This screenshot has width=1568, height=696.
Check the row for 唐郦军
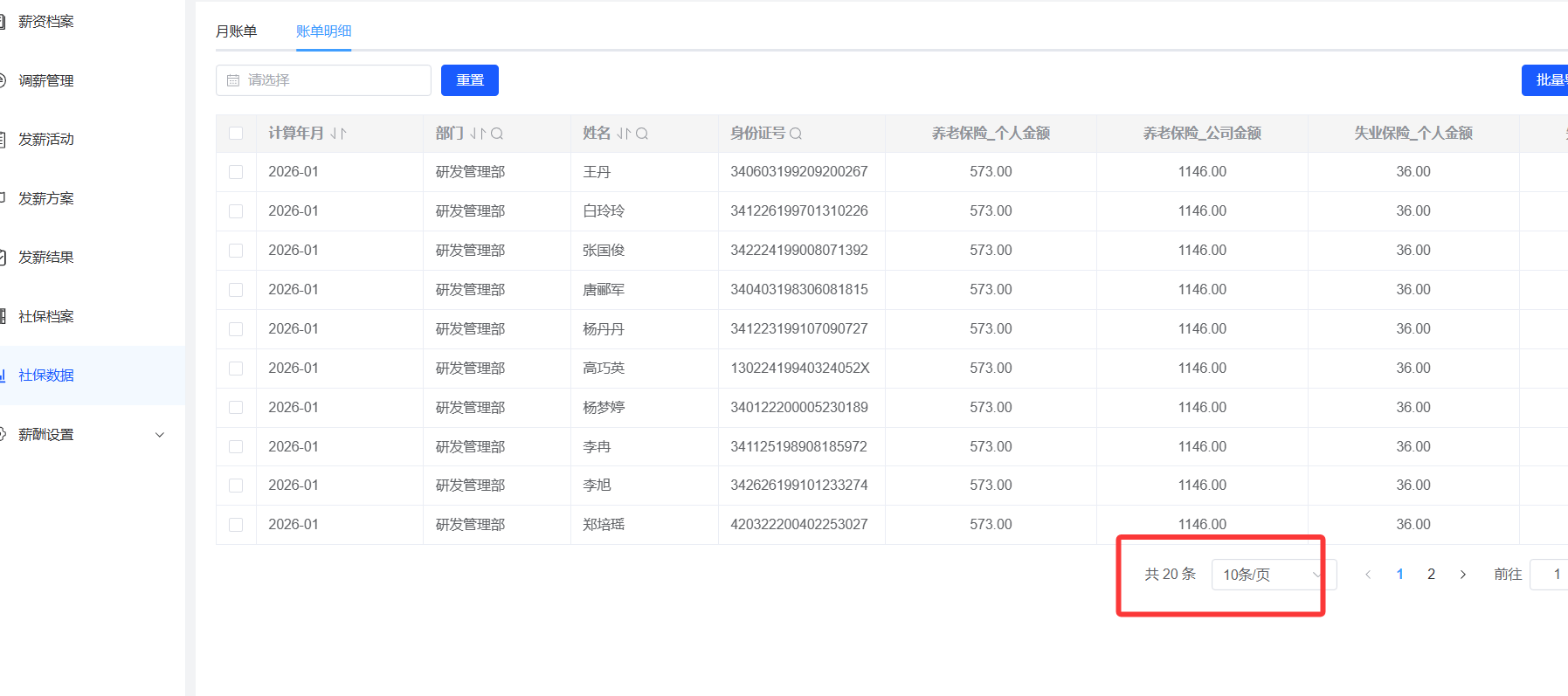[x=236, y=290]
